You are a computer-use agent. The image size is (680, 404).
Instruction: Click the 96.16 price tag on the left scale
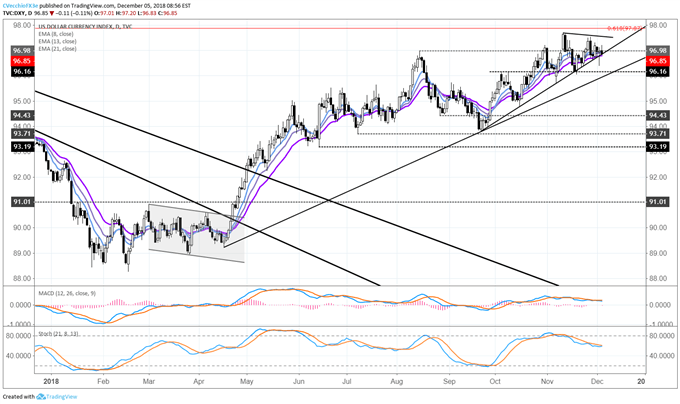pyautogui.click(x=22, y=72)
